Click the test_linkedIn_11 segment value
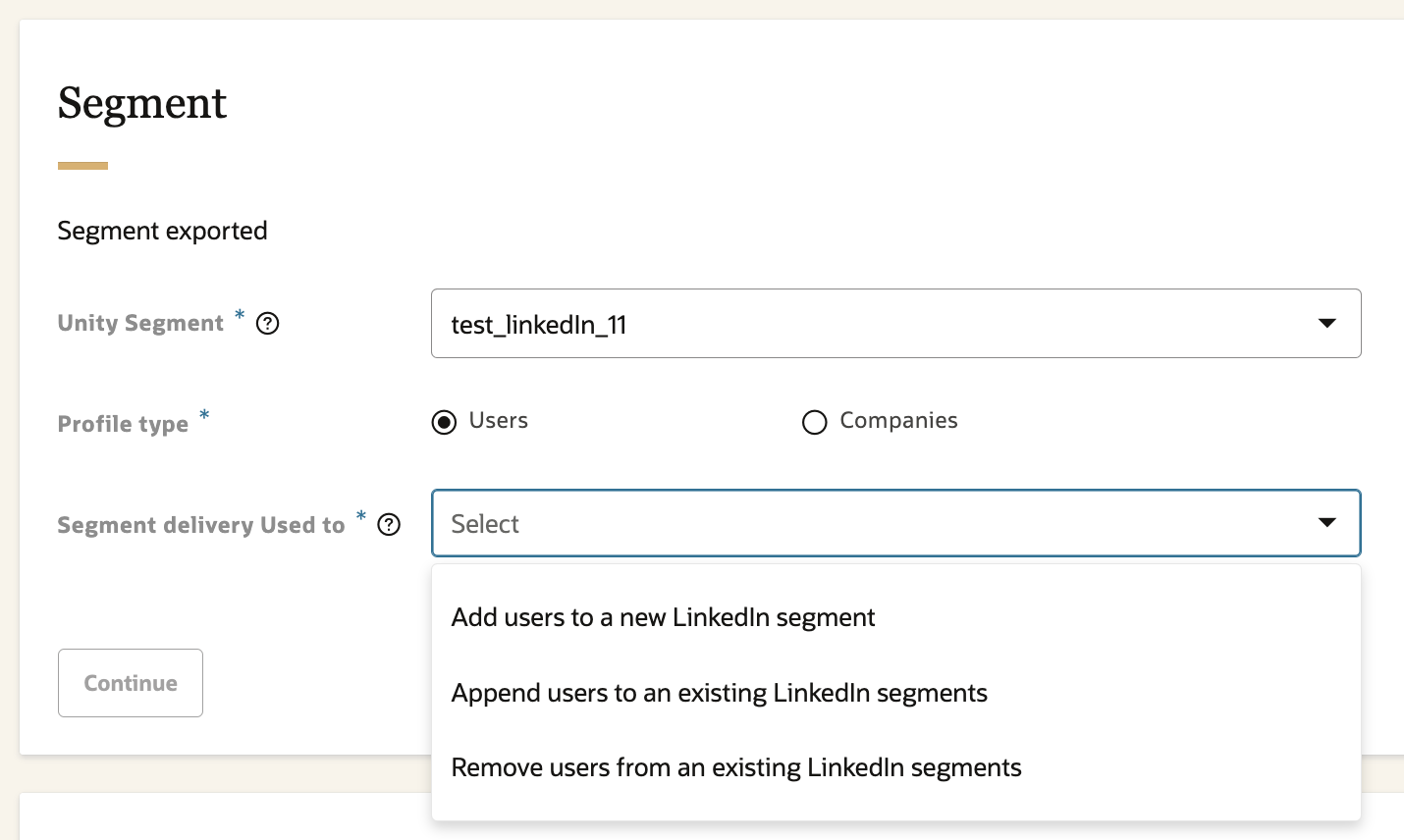 (538, 324)
